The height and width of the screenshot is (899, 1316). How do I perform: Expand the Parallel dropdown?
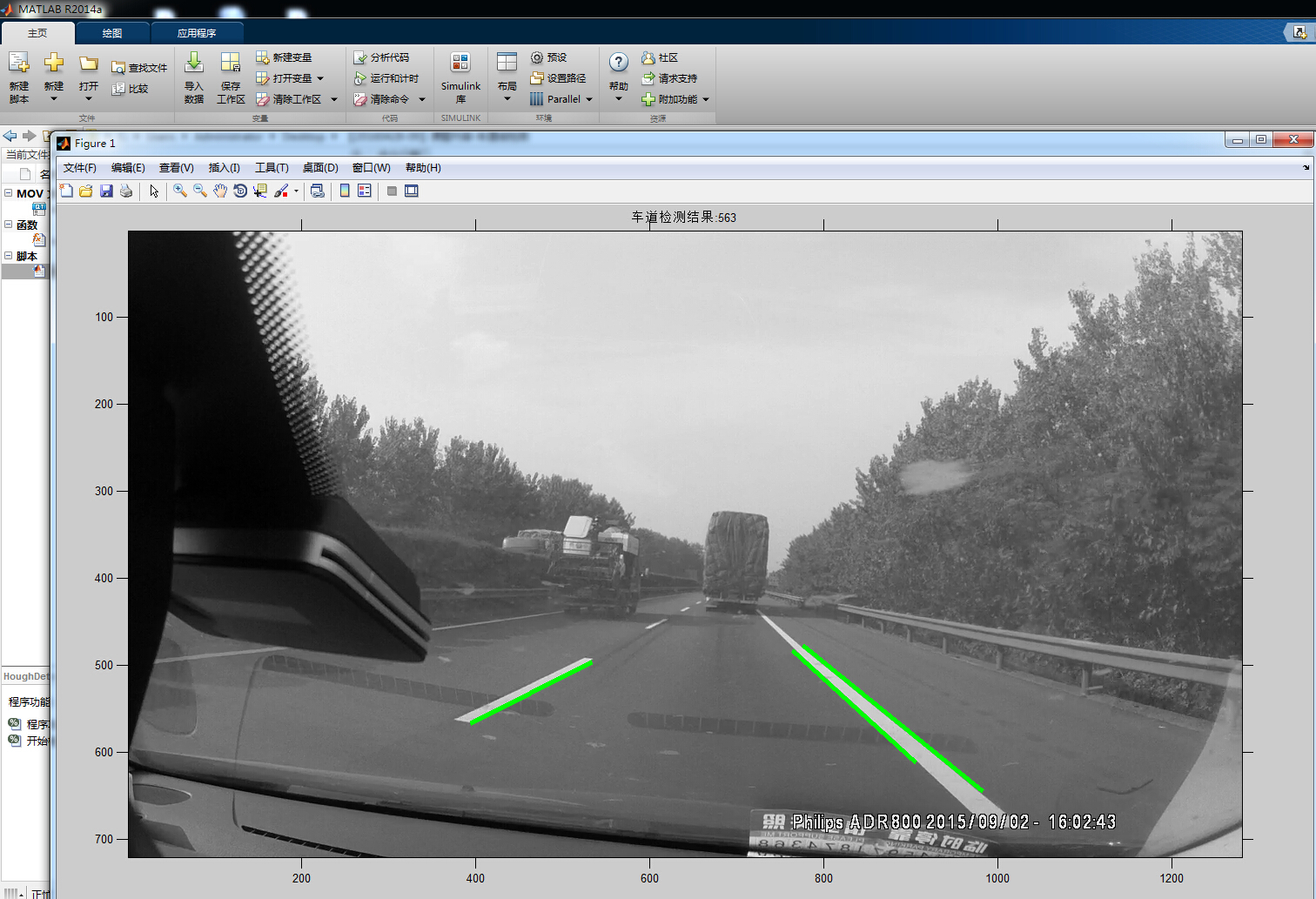[x=589, y=99]
